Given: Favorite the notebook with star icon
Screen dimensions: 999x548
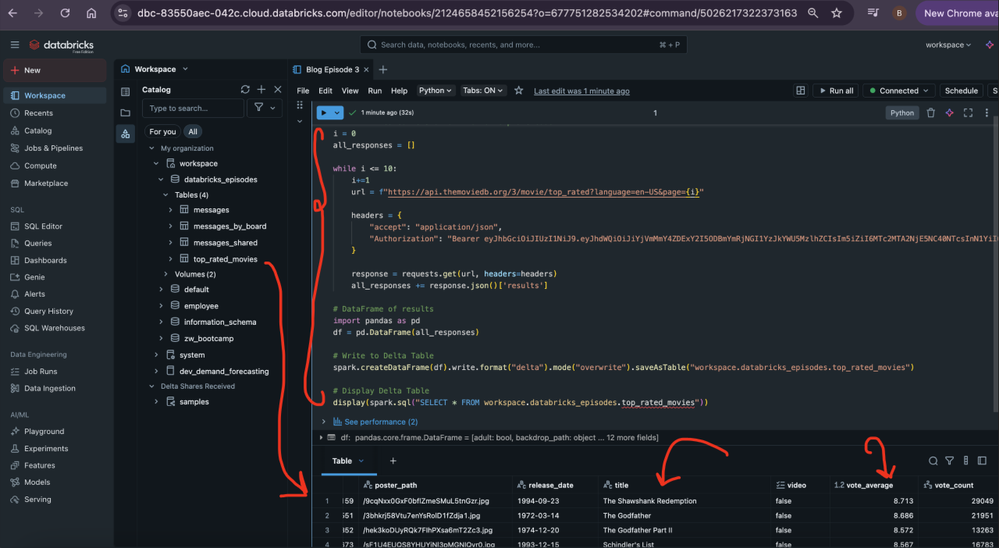Looking at the screenshot, I should coord(518,91).
